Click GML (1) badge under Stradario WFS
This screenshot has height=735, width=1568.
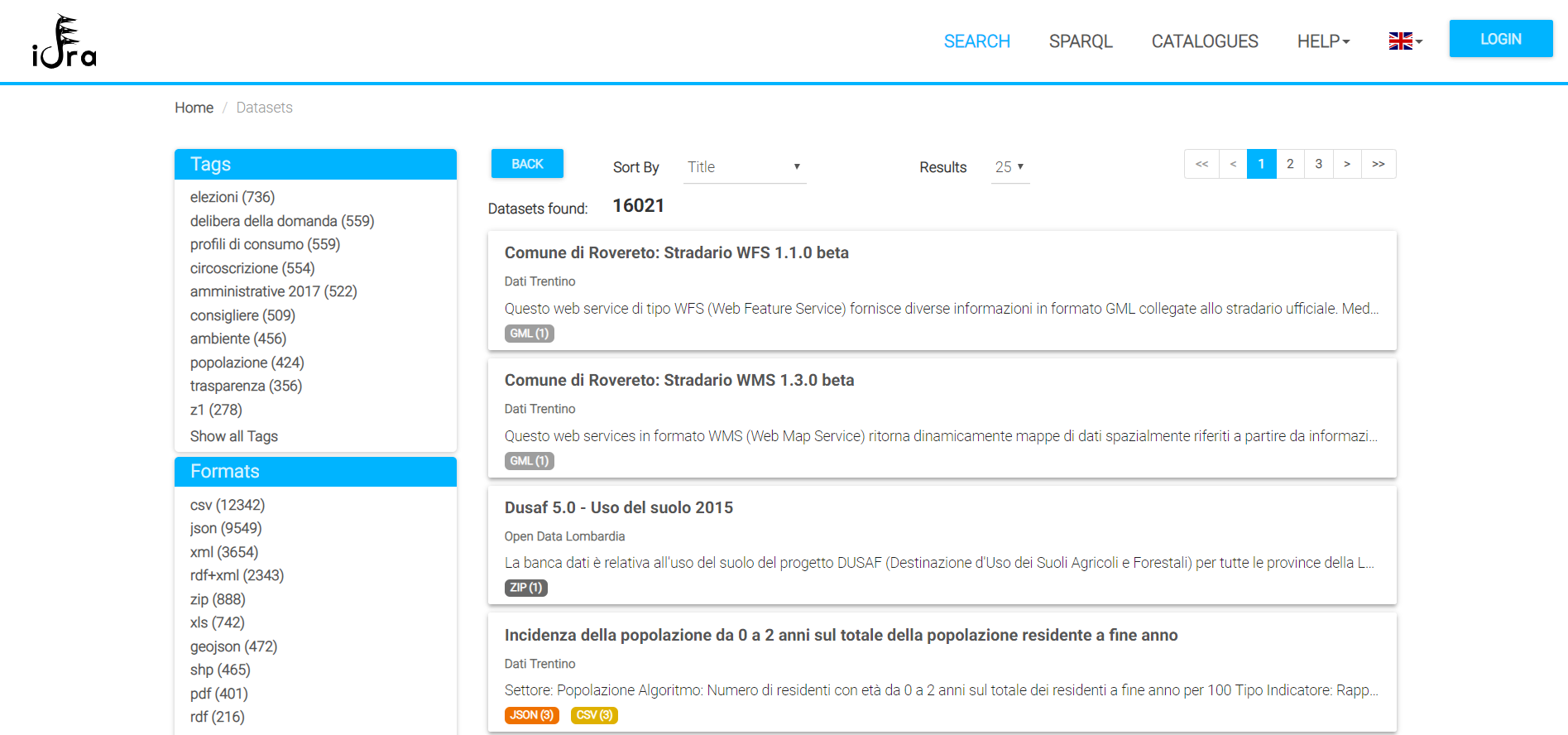530,334
